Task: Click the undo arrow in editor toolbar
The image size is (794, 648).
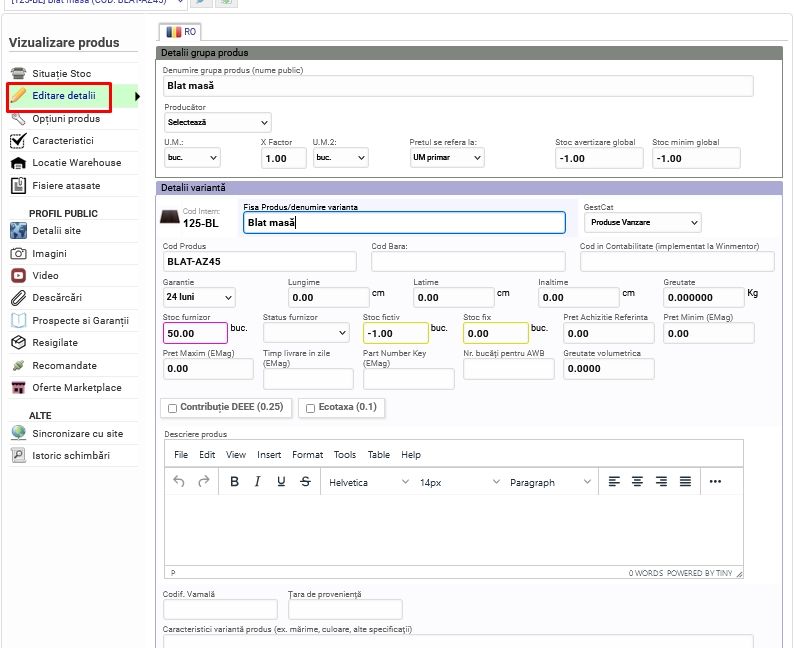Action: point(179,482)
